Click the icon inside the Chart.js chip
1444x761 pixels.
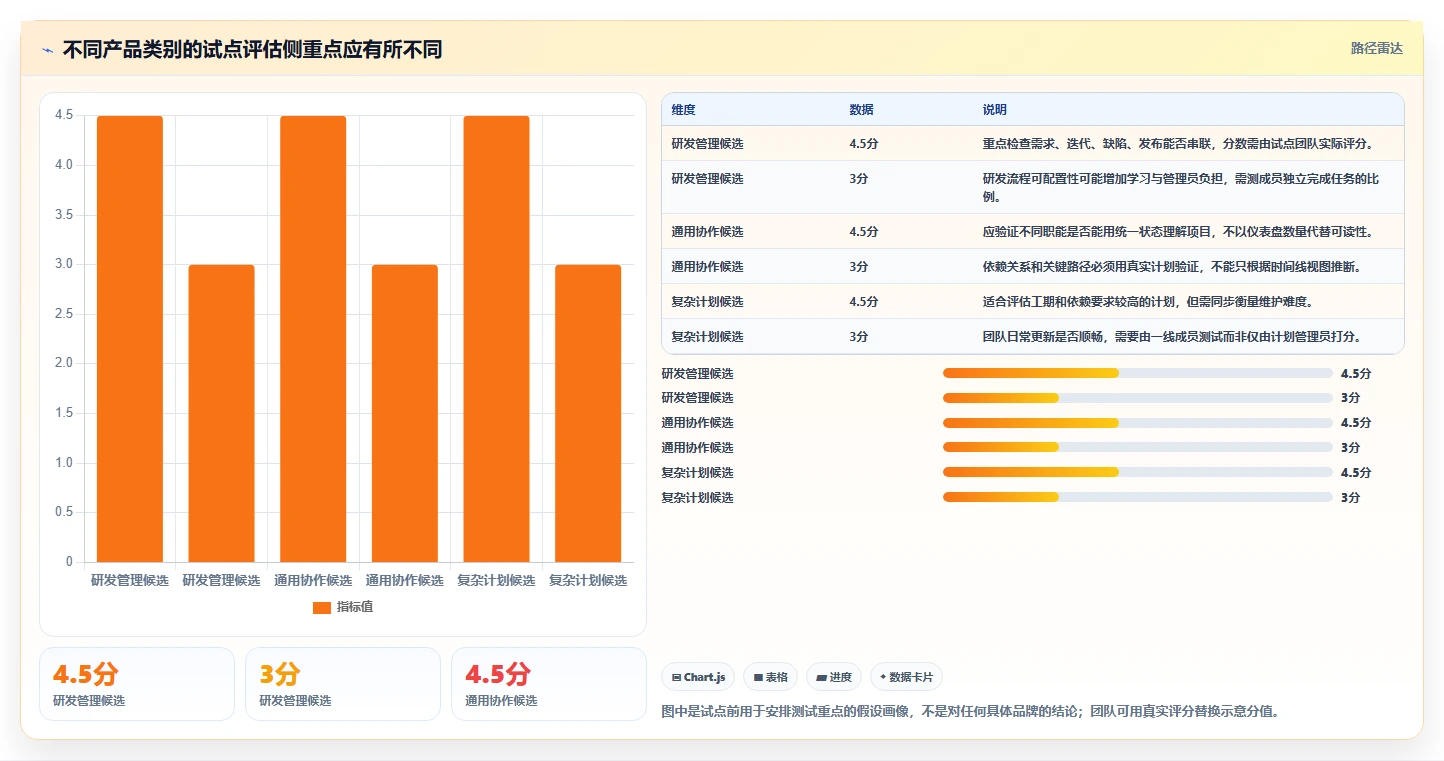click(x=677, y=677)
